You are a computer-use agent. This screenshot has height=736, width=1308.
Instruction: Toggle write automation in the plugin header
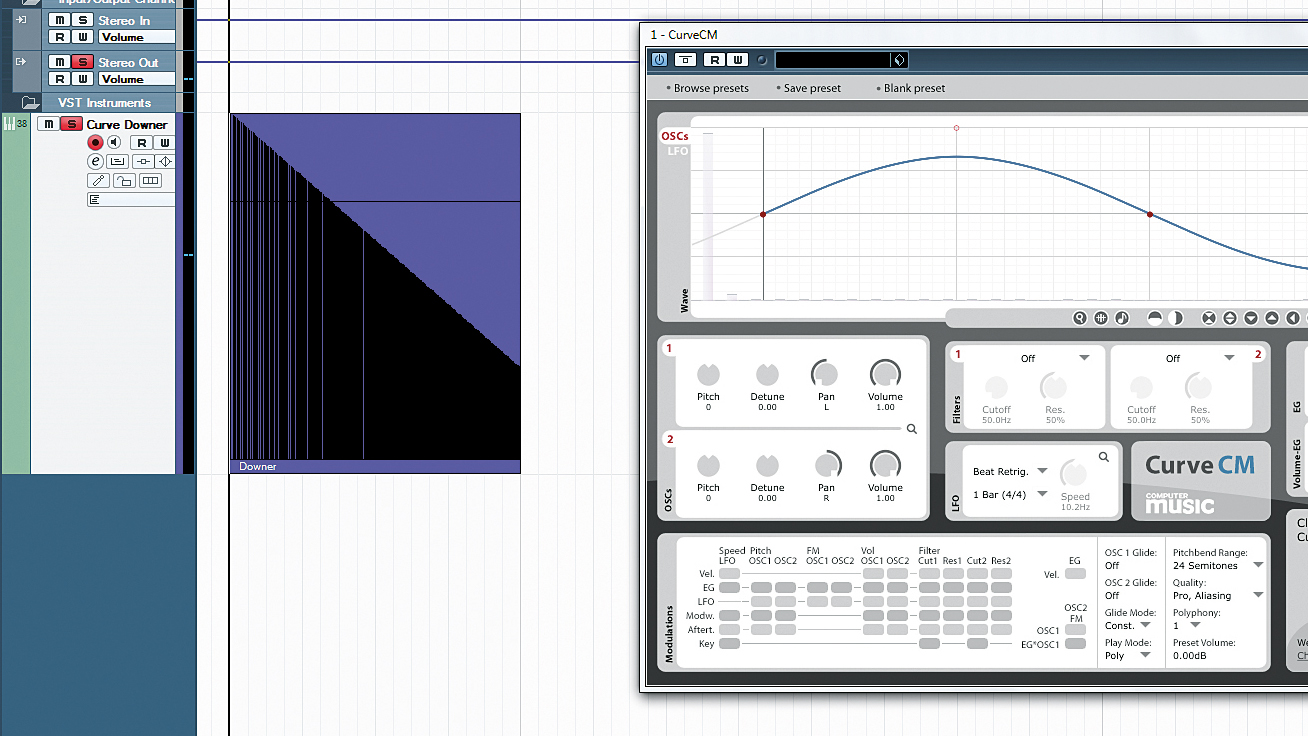(737, 60)
